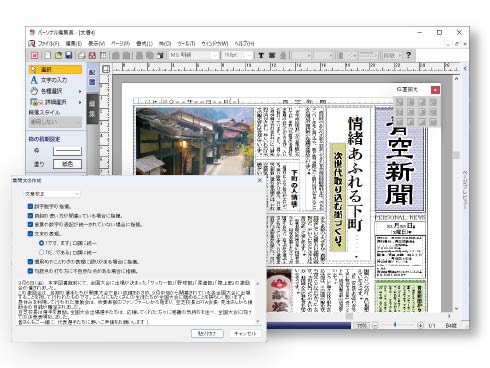Select the 「だ、である」 radio option
490x368 pixels.
(41, 252)
